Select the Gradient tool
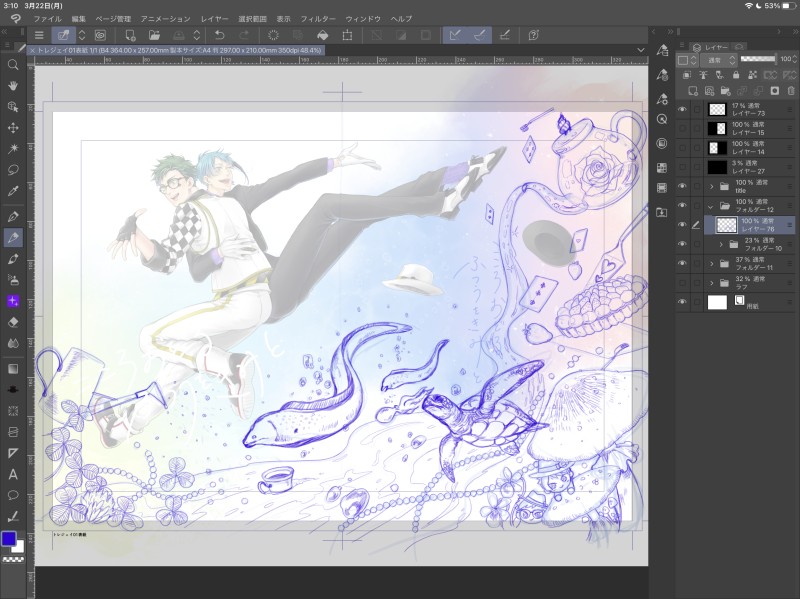Image resolution: width=800 pixels, height=599 pixels. tap(13, 368)
